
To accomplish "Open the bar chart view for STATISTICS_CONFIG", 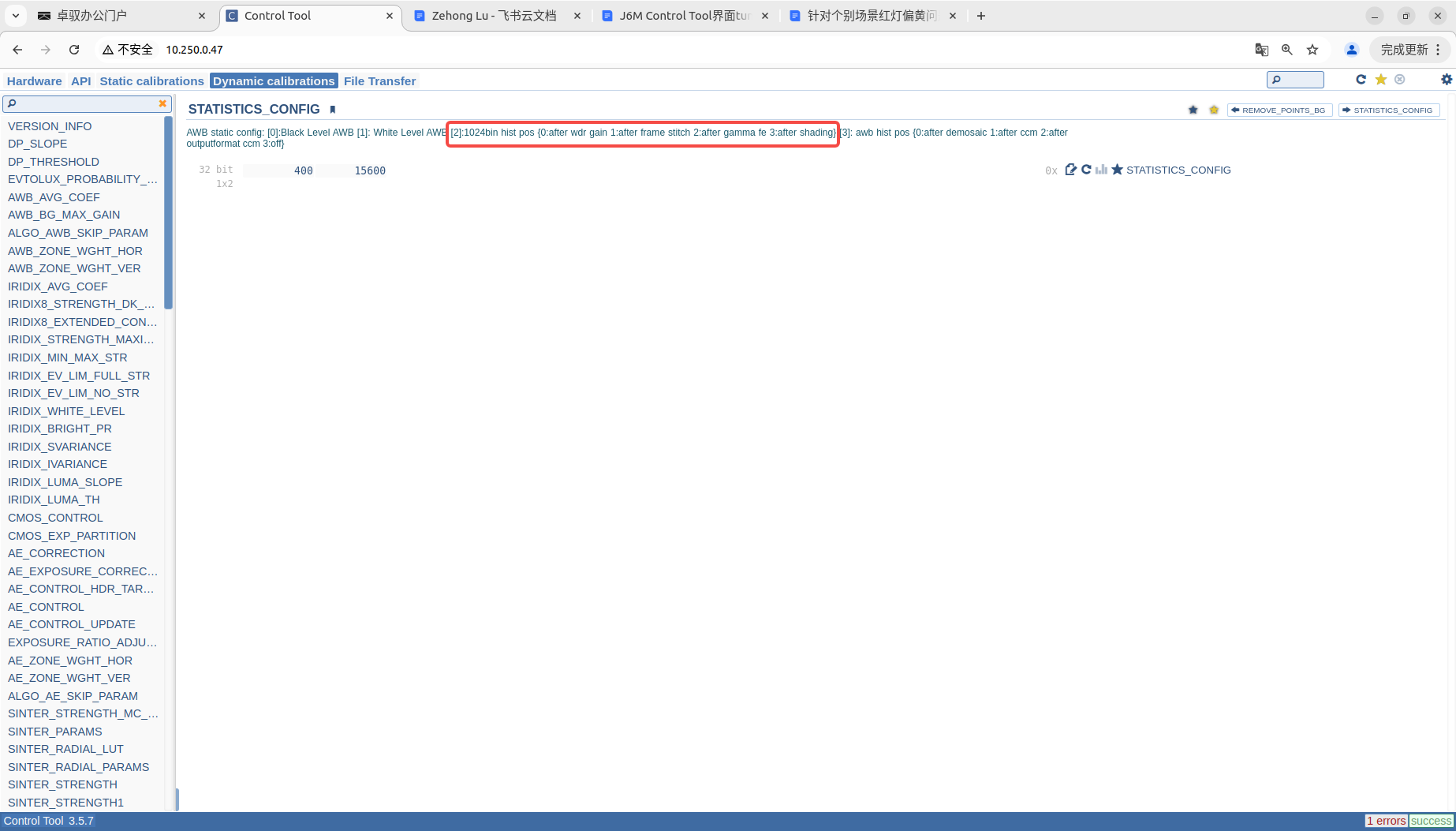I will click(x=1101, y=170).
